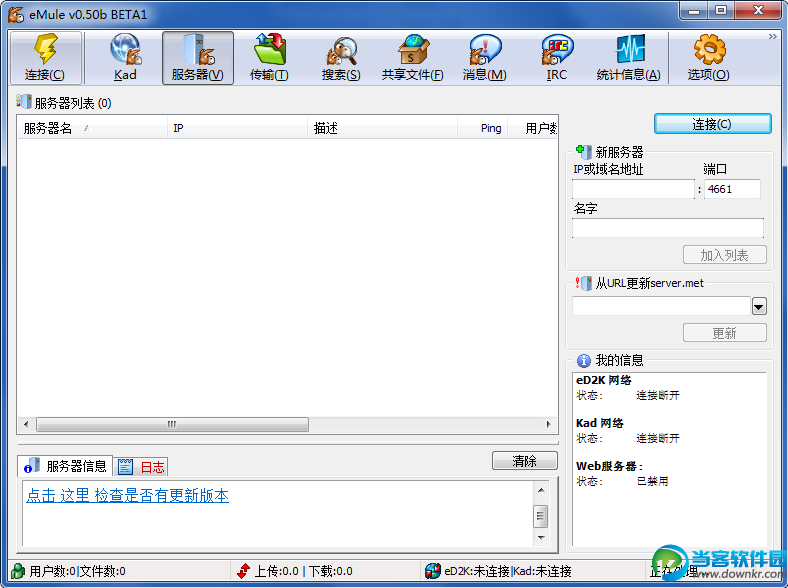The height and width of the screenshot is (588, 788).
Task: Open the Transfers (传输) page
Action: pos(269,57)
